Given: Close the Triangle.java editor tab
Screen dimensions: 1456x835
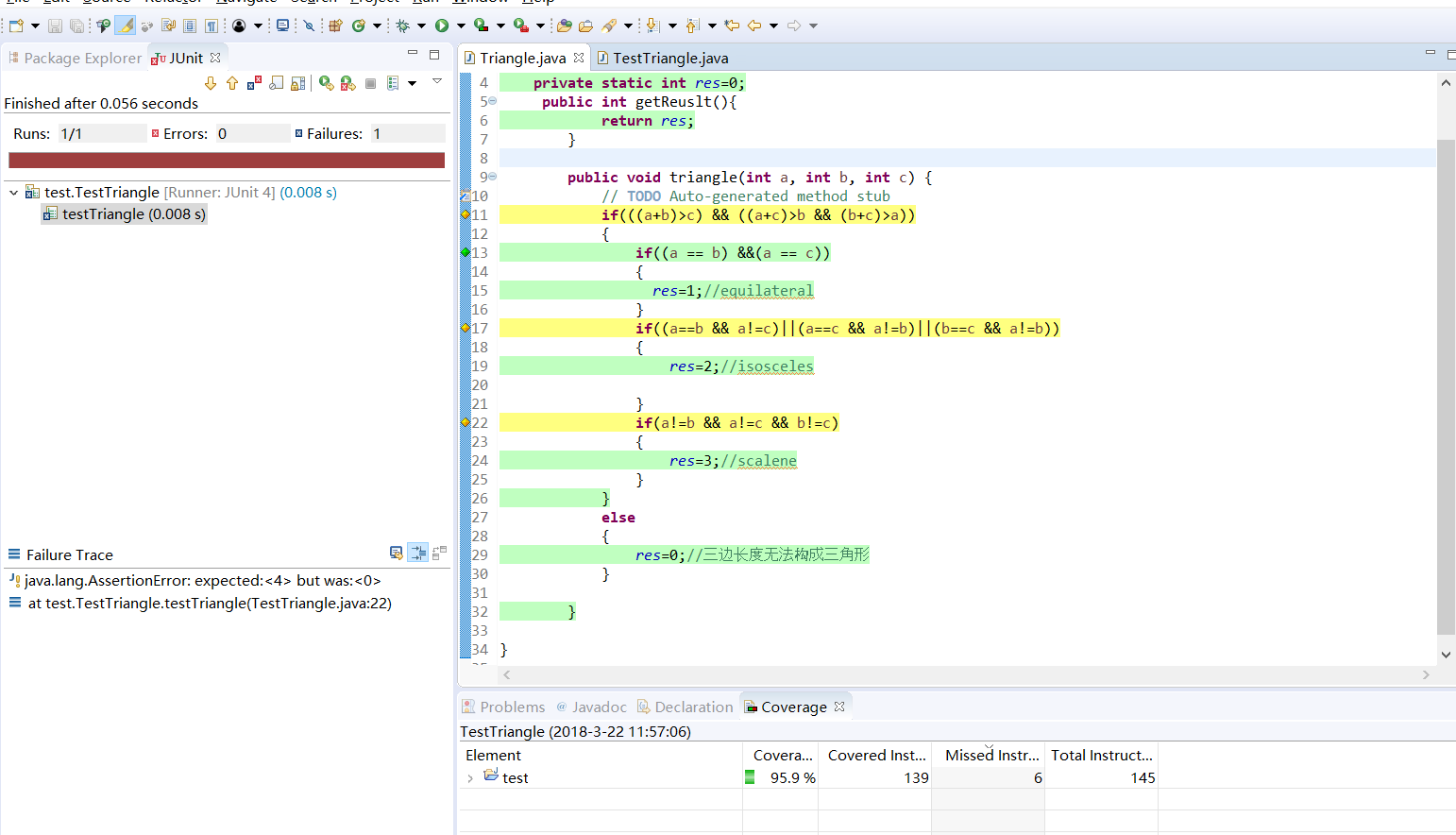Looking at the screenshot, I should click(579, 58).
